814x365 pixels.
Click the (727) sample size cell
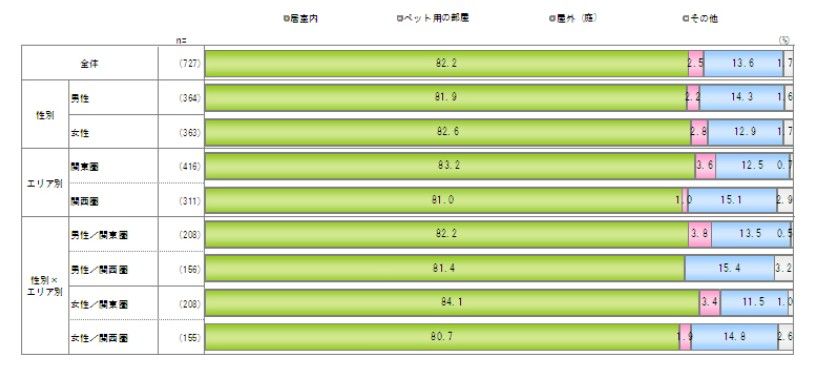tap(189, 64)
